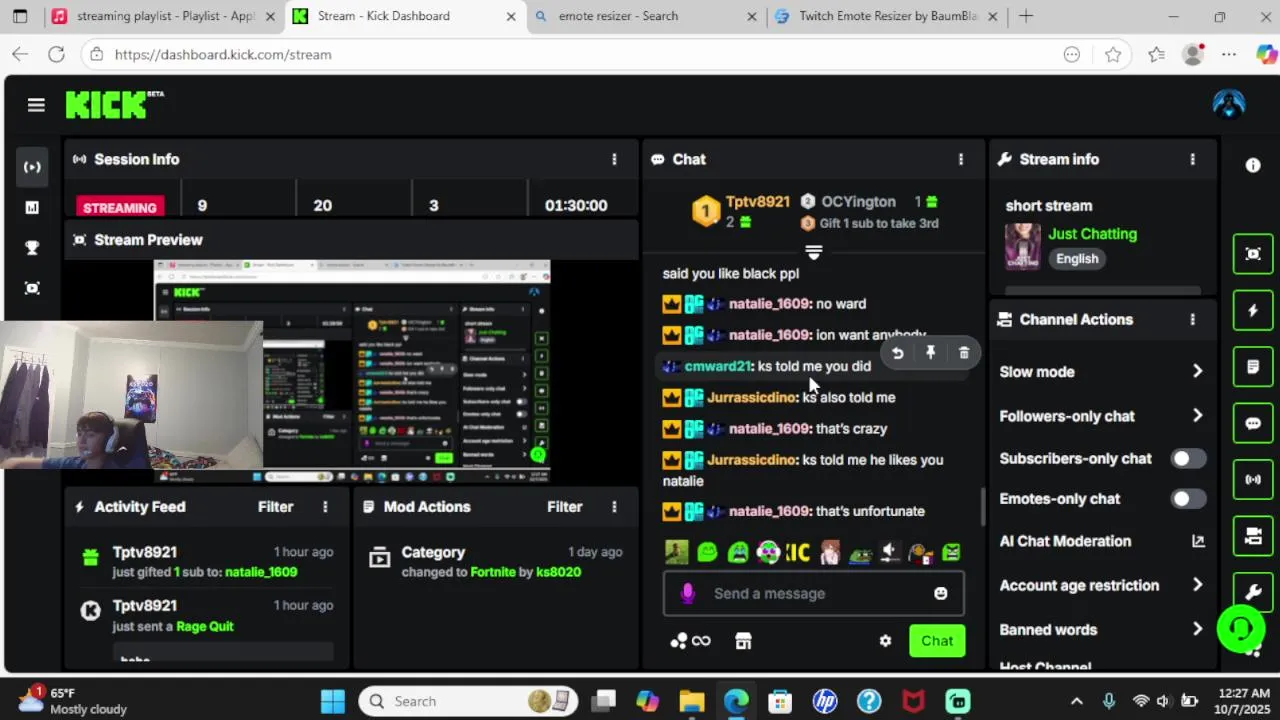Delete the cmward21 chat message
Viewport: 1280px width, 720px height.
pos(964,353)
